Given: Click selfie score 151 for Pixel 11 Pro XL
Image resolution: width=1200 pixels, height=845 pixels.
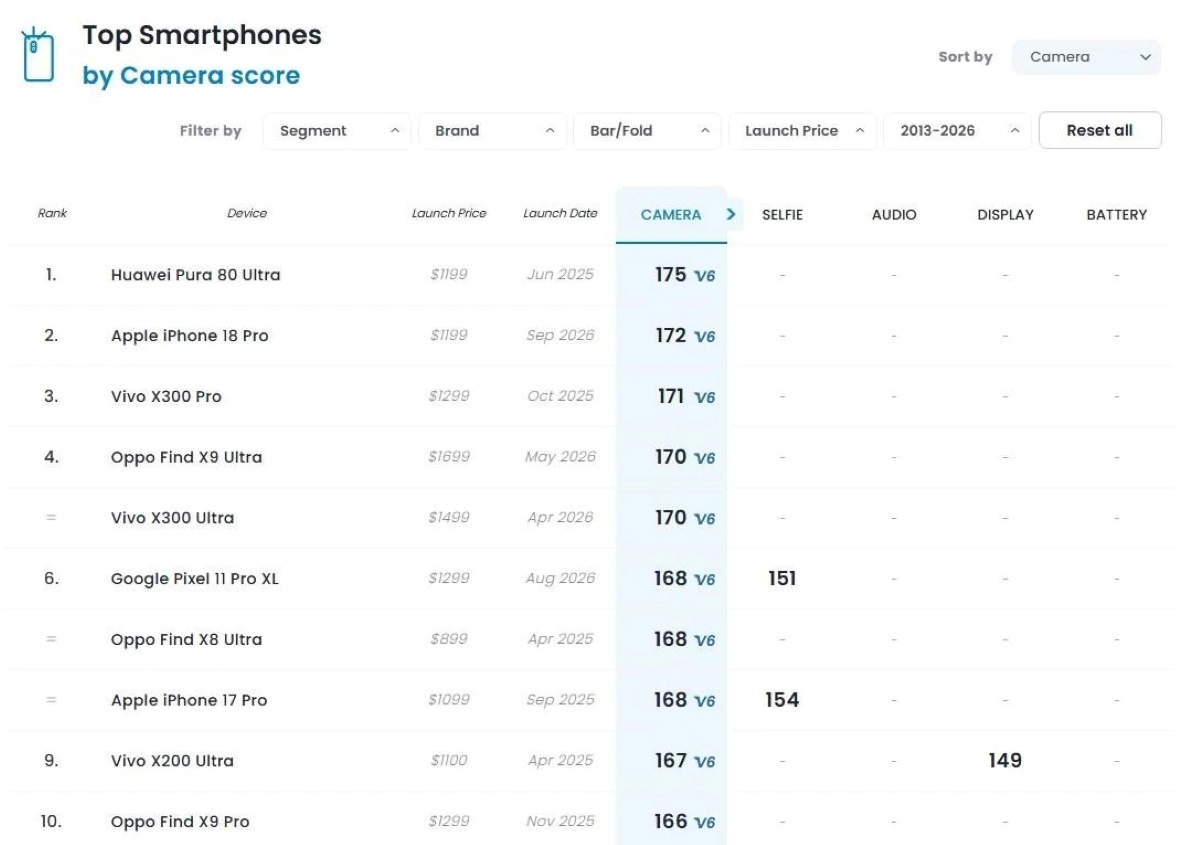Looking at the screenshot, I should pyautogui.click(x=782, y=579).
